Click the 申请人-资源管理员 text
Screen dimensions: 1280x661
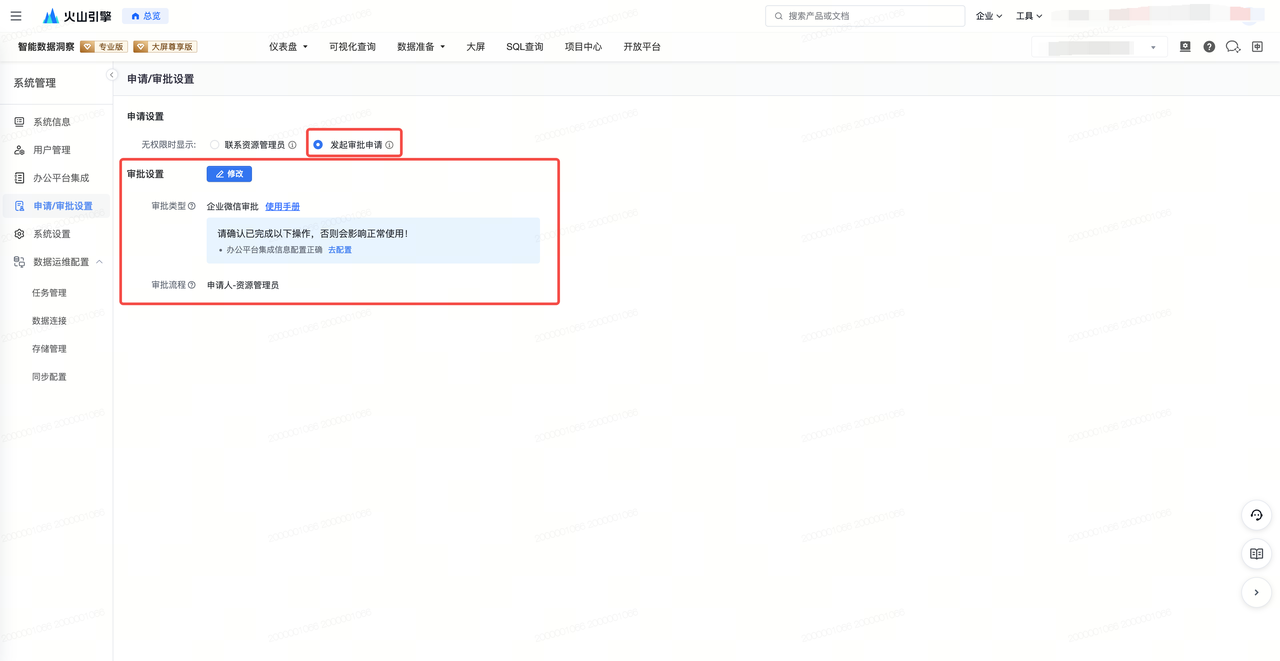243,285
